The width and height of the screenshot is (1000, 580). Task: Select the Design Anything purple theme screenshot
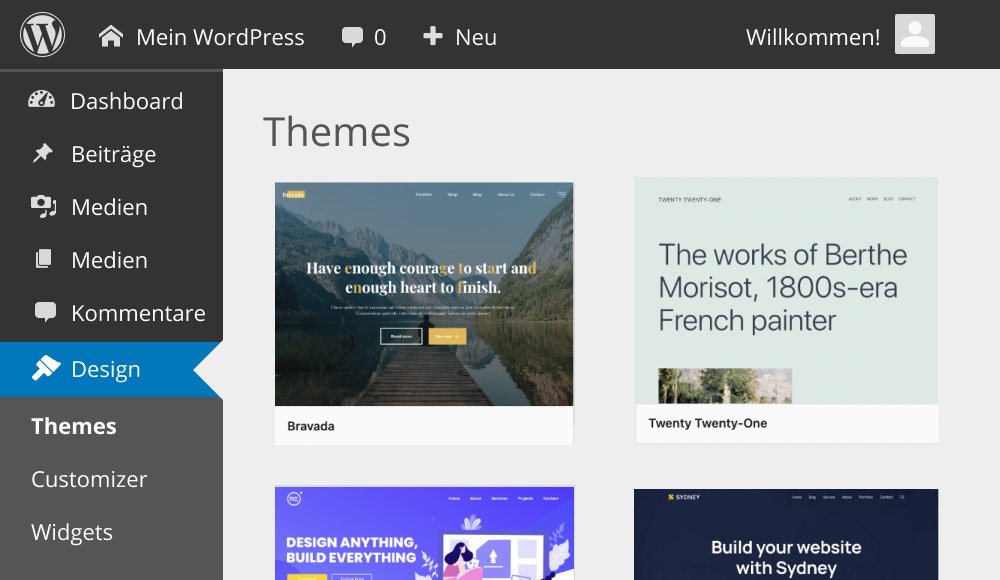424,533
